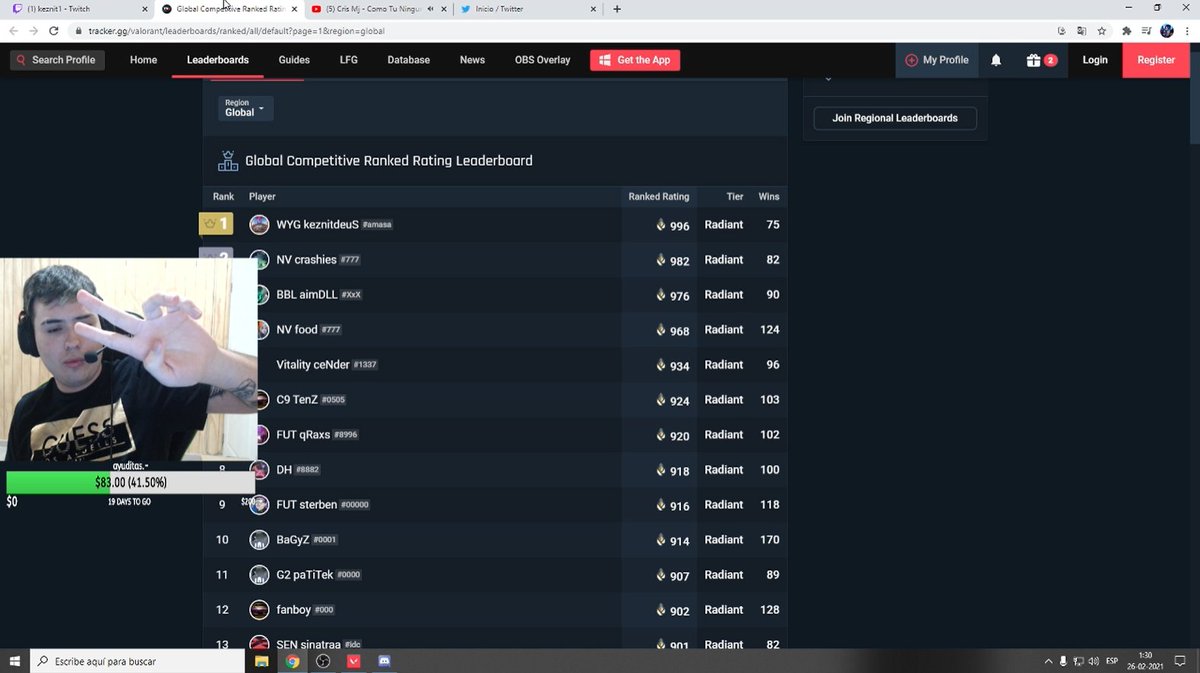
Task: Reload the page with the refresh icon
Action: (54, 31)
